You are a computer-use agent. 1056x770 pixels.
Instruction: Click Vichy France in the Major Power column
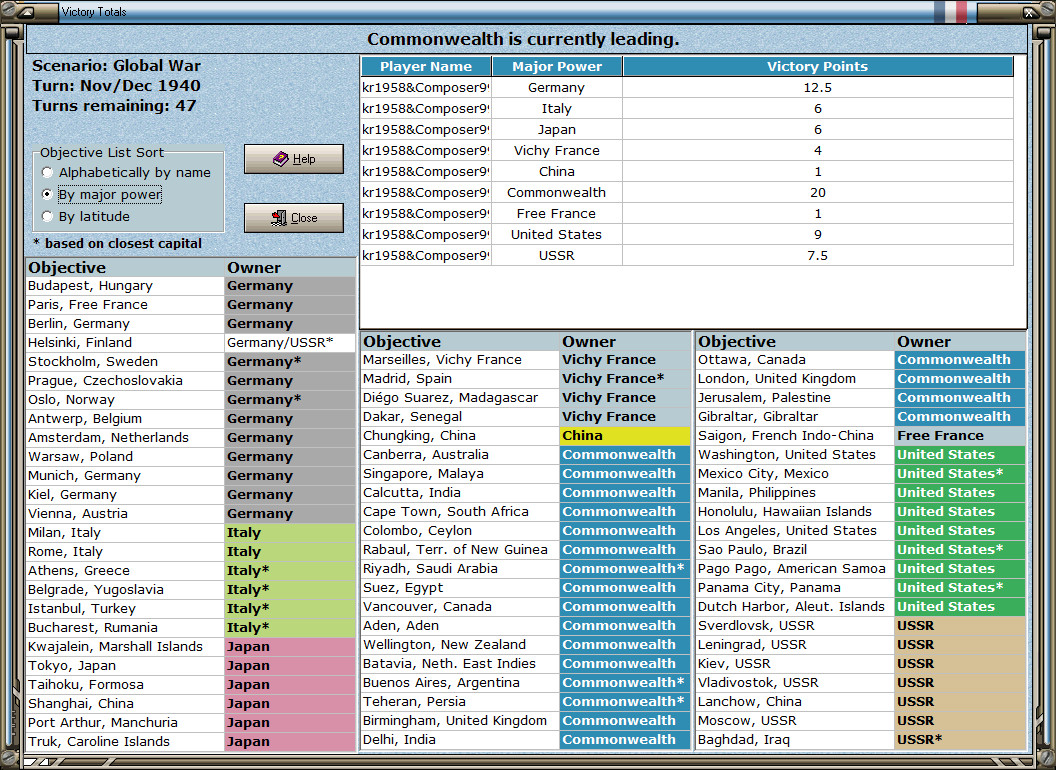tap(557, 150)
